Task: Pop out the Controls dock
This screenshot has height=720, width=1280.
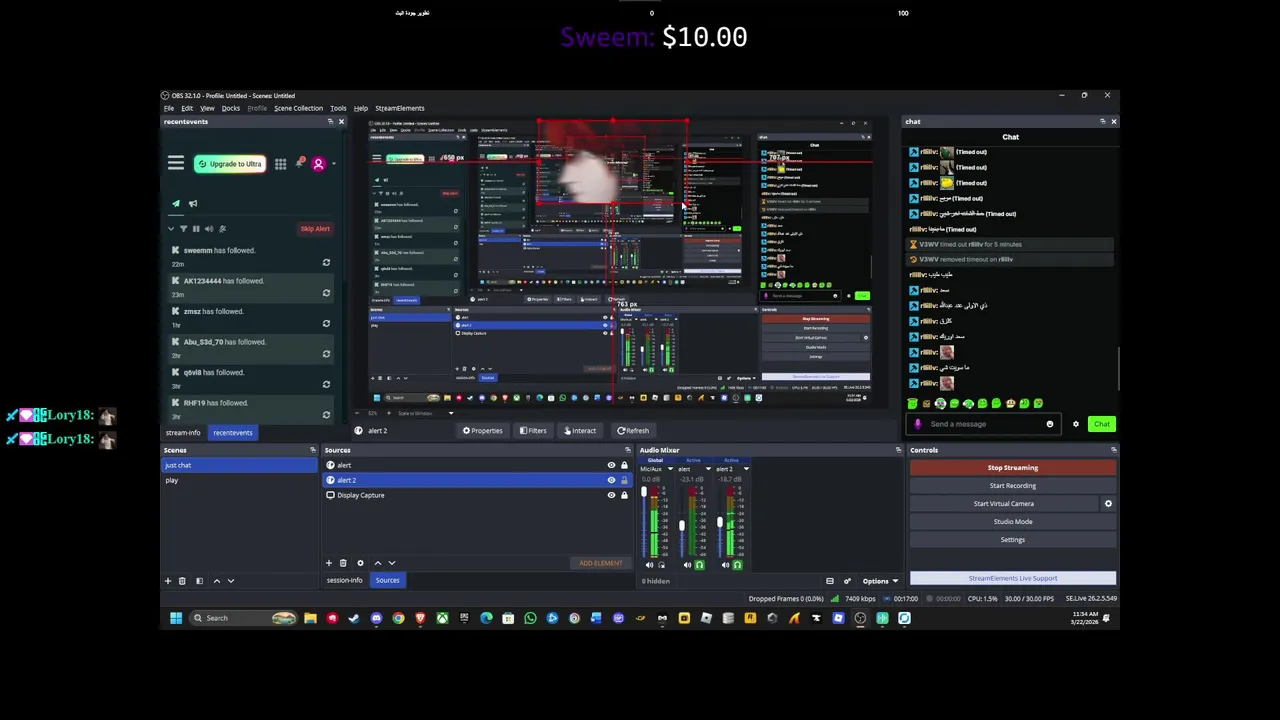Action: coord(1113,450)
